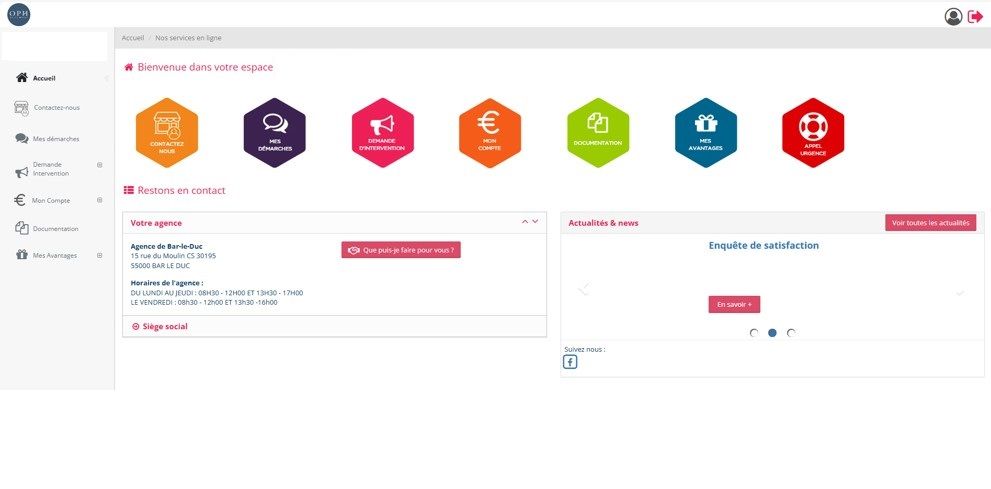The image size is (991, 489).
Task: Open Mes démarches in the sidebar
Action: point(55,139)
